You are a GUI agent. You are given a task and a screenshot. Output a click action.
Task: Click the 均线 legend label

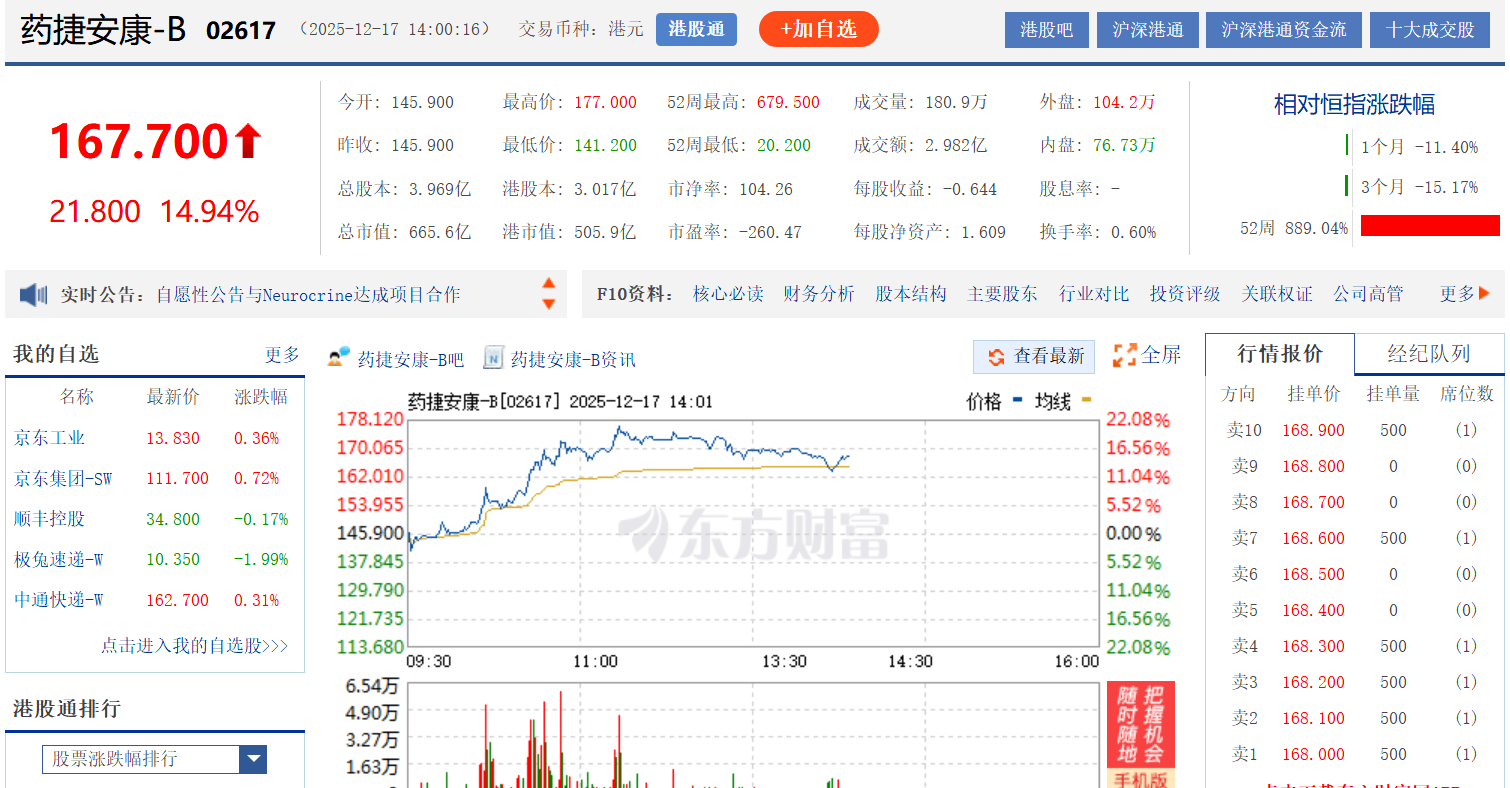point(1052,402)
